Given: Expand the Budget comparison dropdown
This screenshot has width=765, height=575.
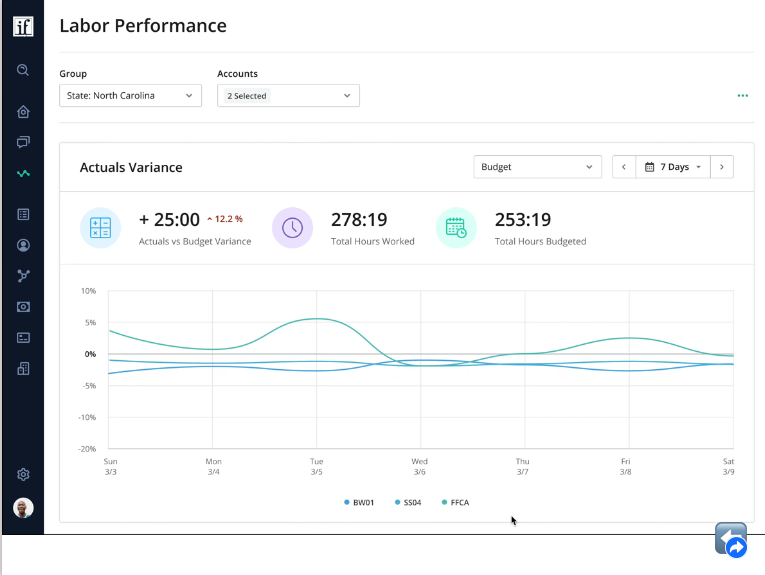Looking at the screenshot, I should click(x=537, y=167).
